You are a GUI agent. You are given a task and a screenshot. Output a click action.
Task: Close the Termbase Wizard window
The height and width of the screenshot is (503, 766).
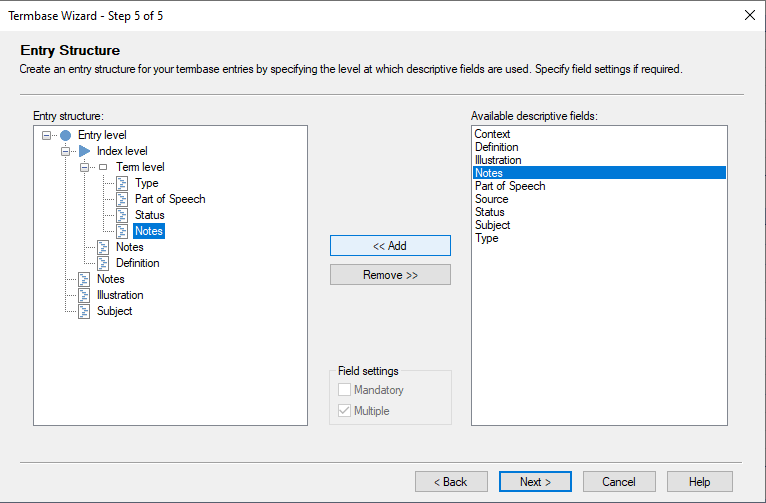coord(750,15)
